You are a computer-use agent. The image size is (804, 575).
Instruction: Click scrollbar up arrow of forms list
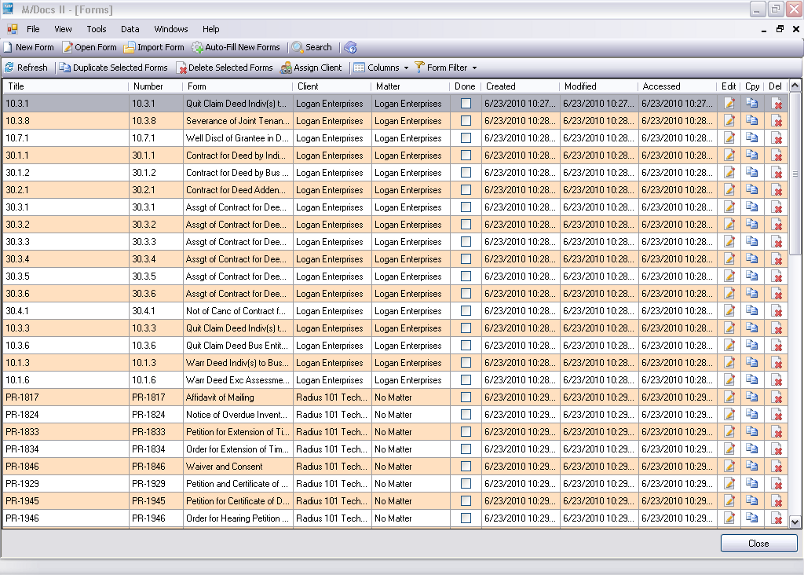coord(795,86)
